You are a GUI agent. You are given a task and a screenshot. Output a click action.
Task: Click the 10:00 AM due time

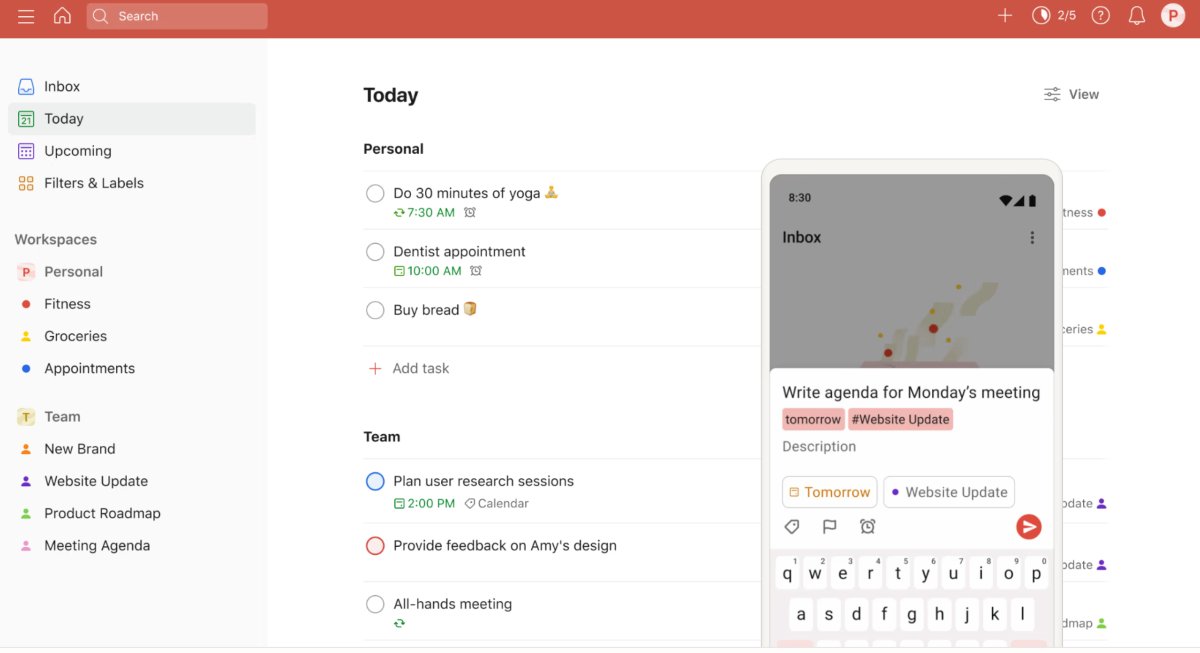428,270
